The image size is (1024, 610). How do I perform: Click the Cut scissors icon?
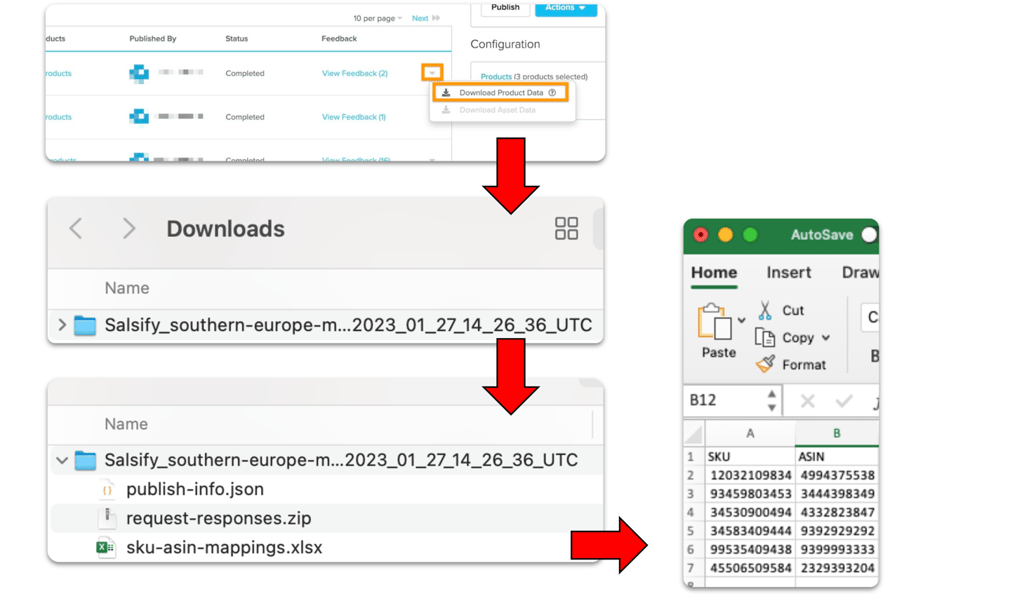(x=765, y=310)
